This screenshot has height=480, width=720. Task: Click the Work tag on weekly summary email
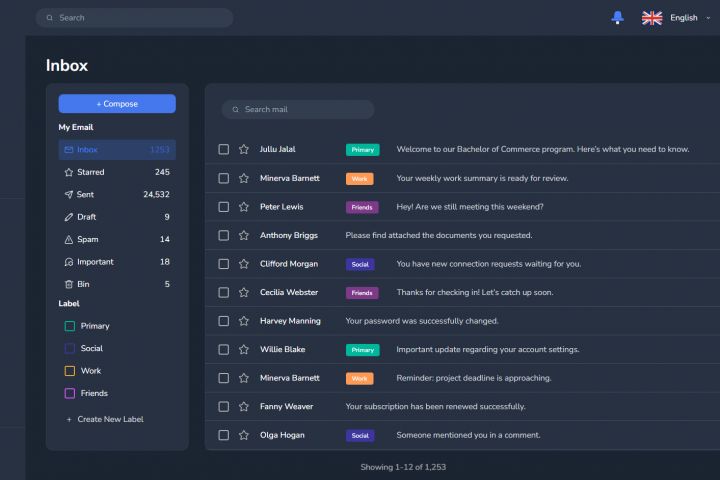pos(360,179)
